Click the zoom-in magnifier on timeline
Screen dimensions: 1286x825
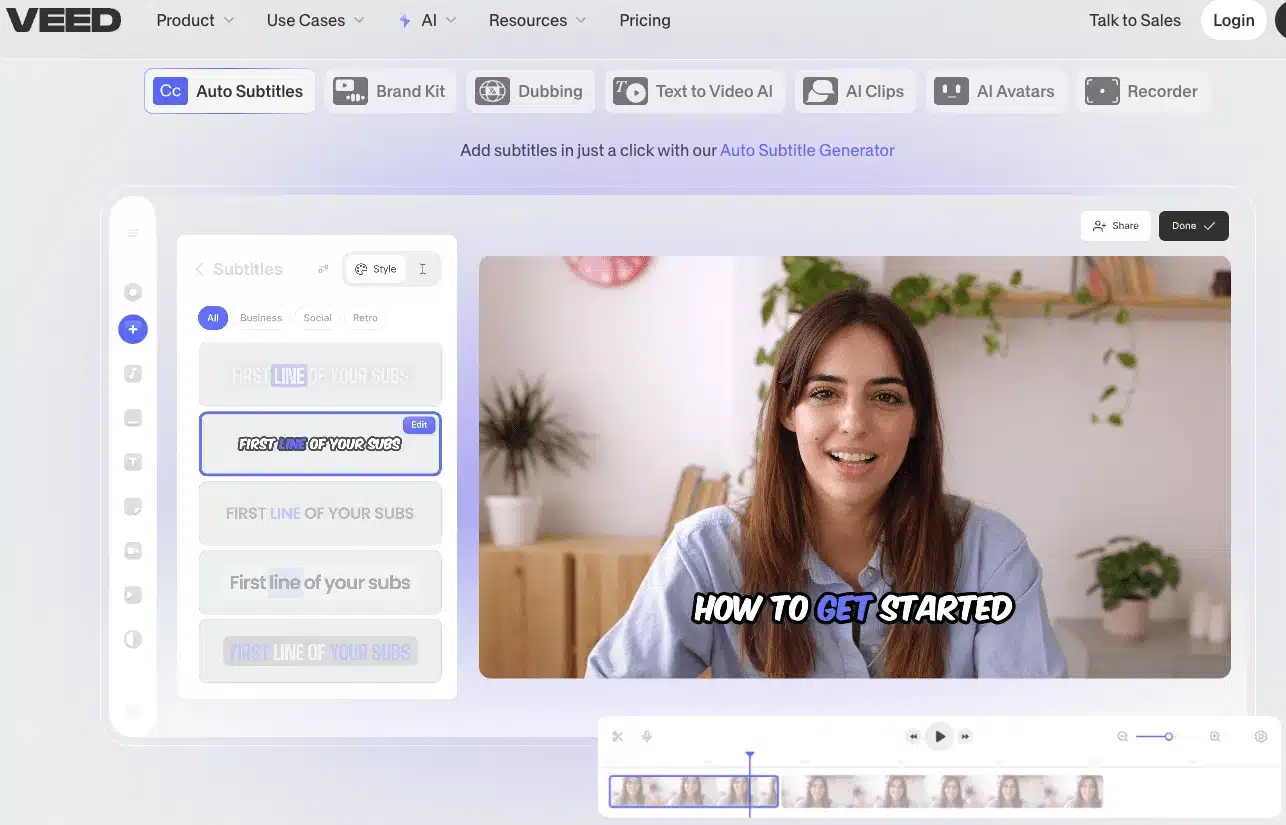point(1215,737)
